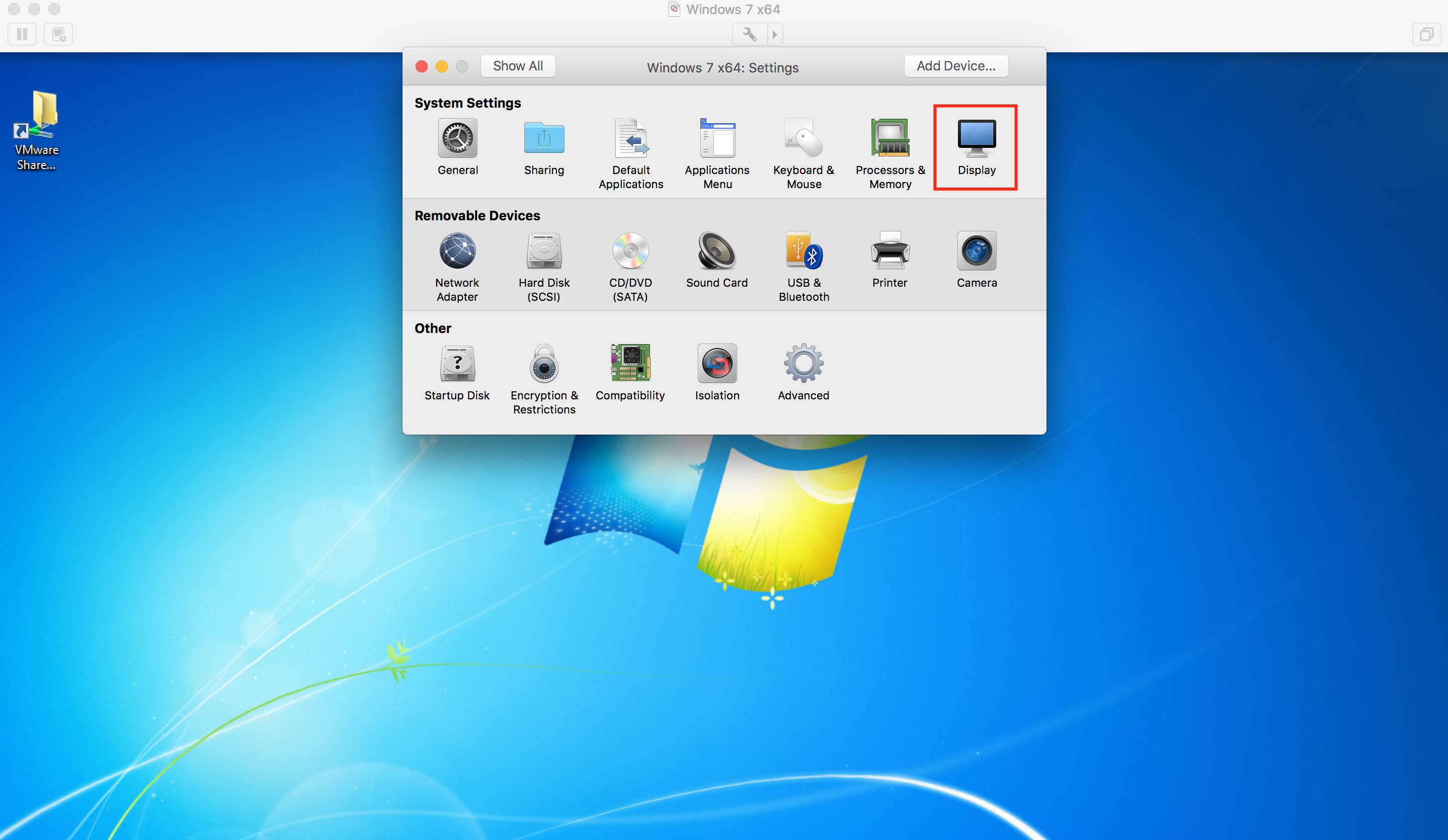The height and width of the screenshot is (840, 1448).
Task: Open Advanced gear settings
Action: [803, 364]
